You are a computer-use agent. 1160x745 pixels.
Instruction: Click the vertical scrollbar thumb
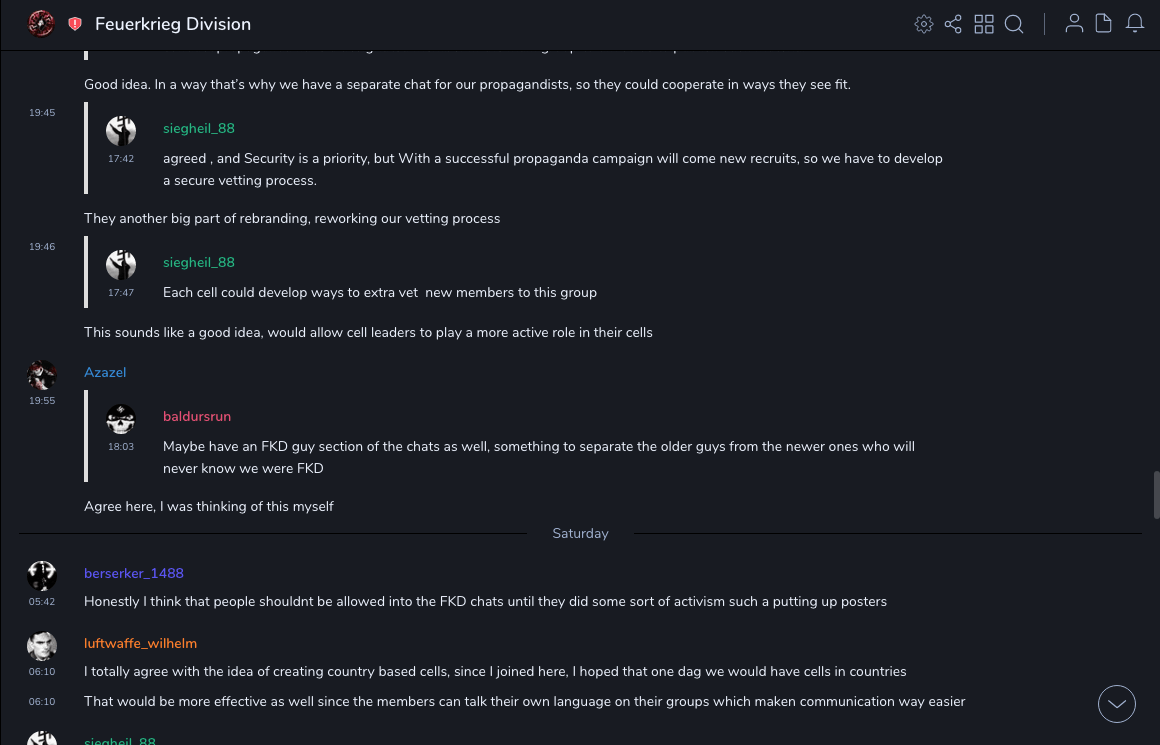(1155, 494)
